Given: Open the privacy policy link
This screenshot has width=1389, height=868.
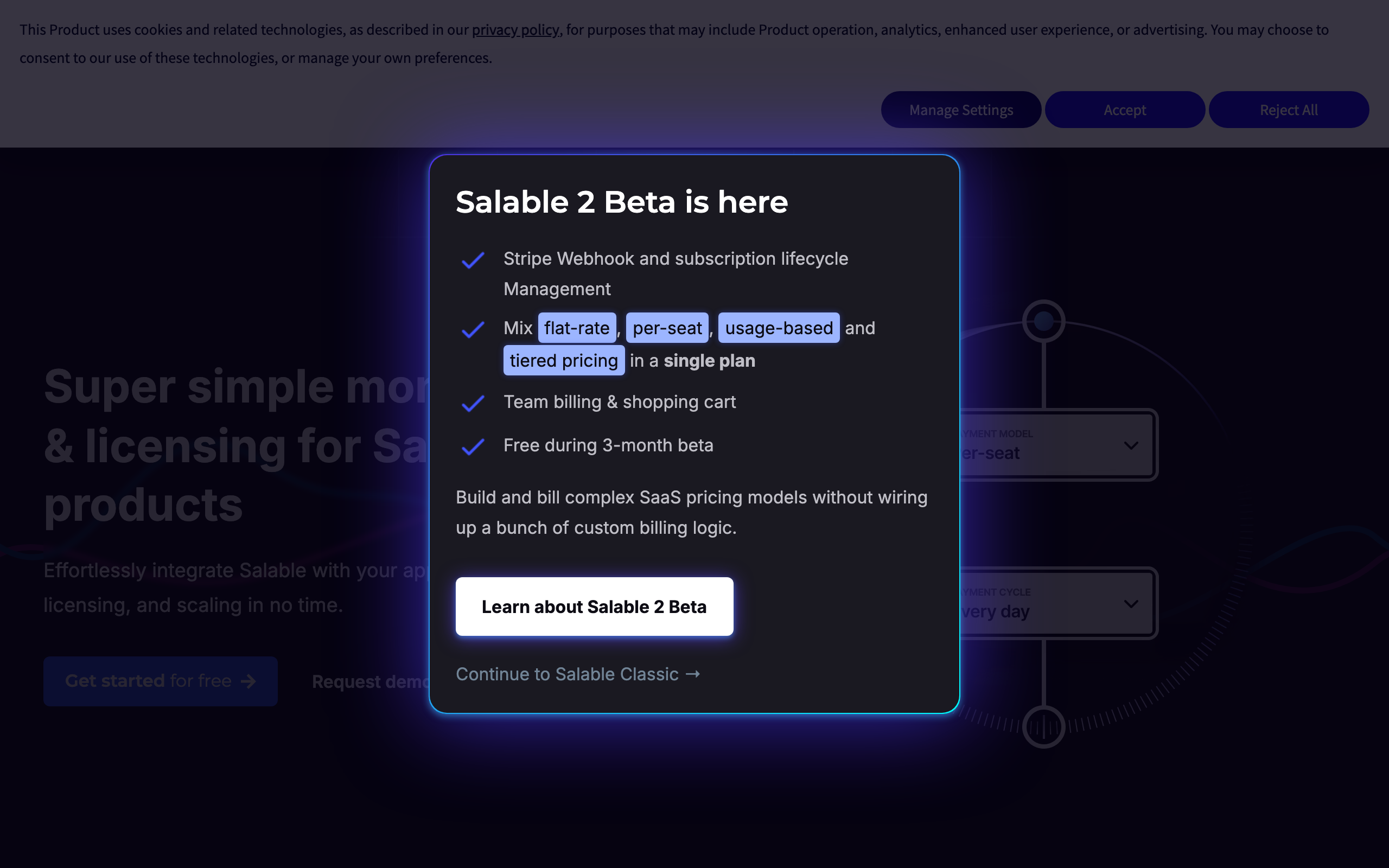Looking at the screenshot, I should tap(515, 30).
